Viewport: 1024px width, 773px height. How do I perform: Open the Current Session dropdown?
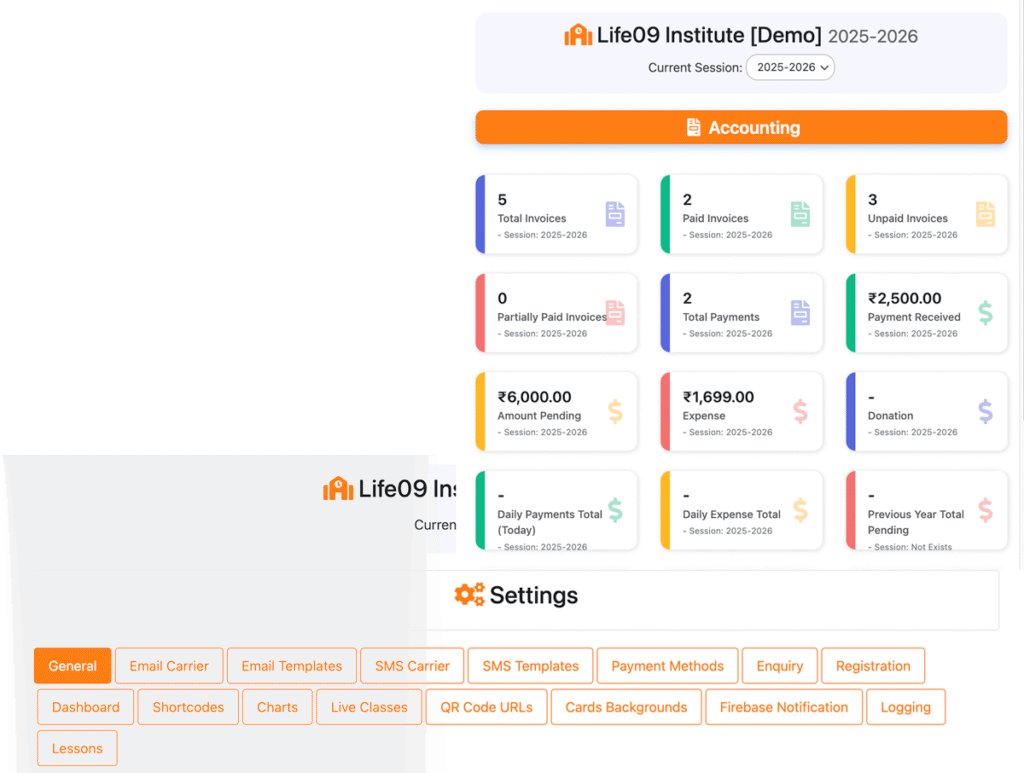pos(790,68)
